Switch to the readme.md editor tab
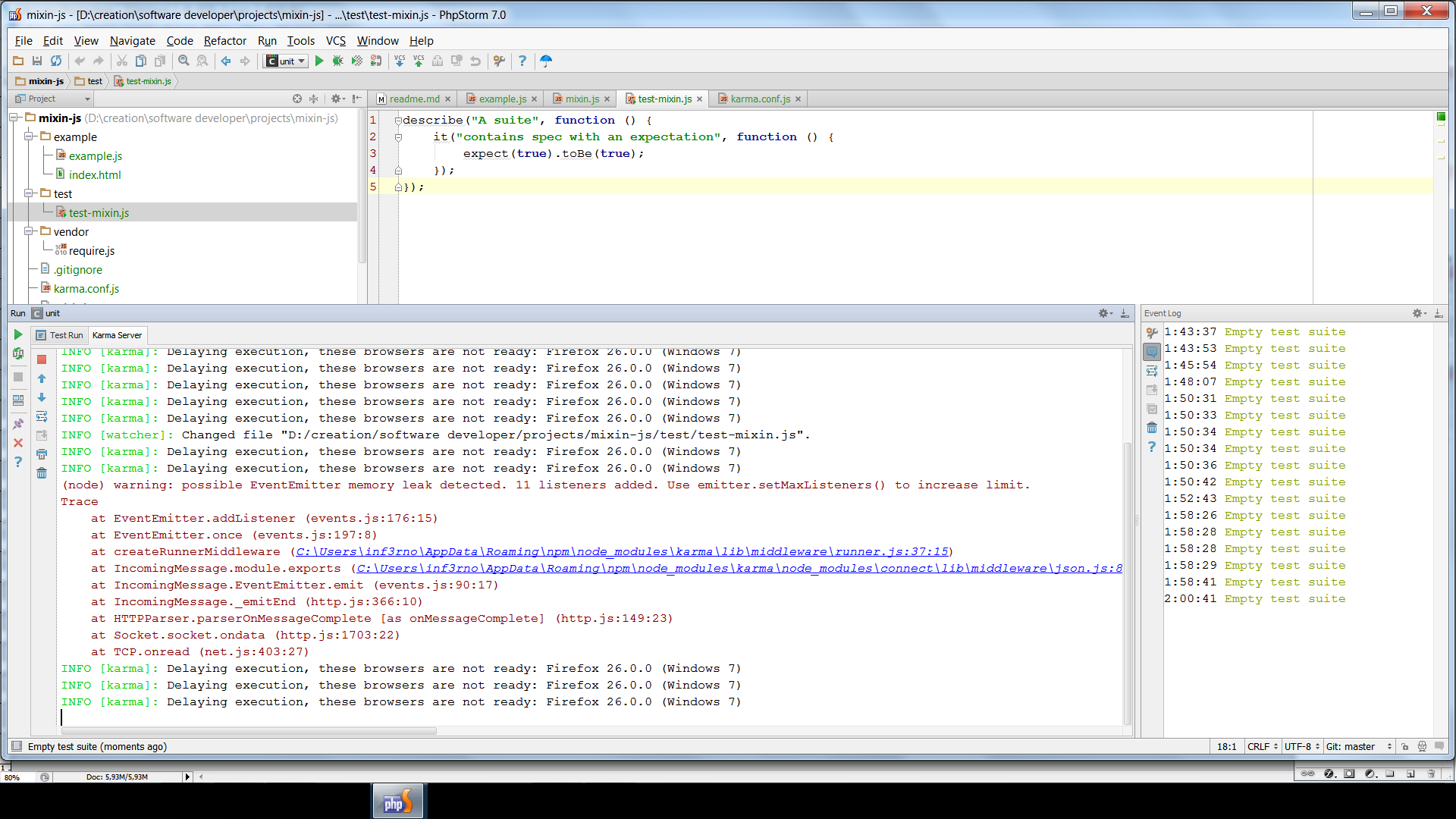Screen dimensions: 1456x819 tap(414, 99)
